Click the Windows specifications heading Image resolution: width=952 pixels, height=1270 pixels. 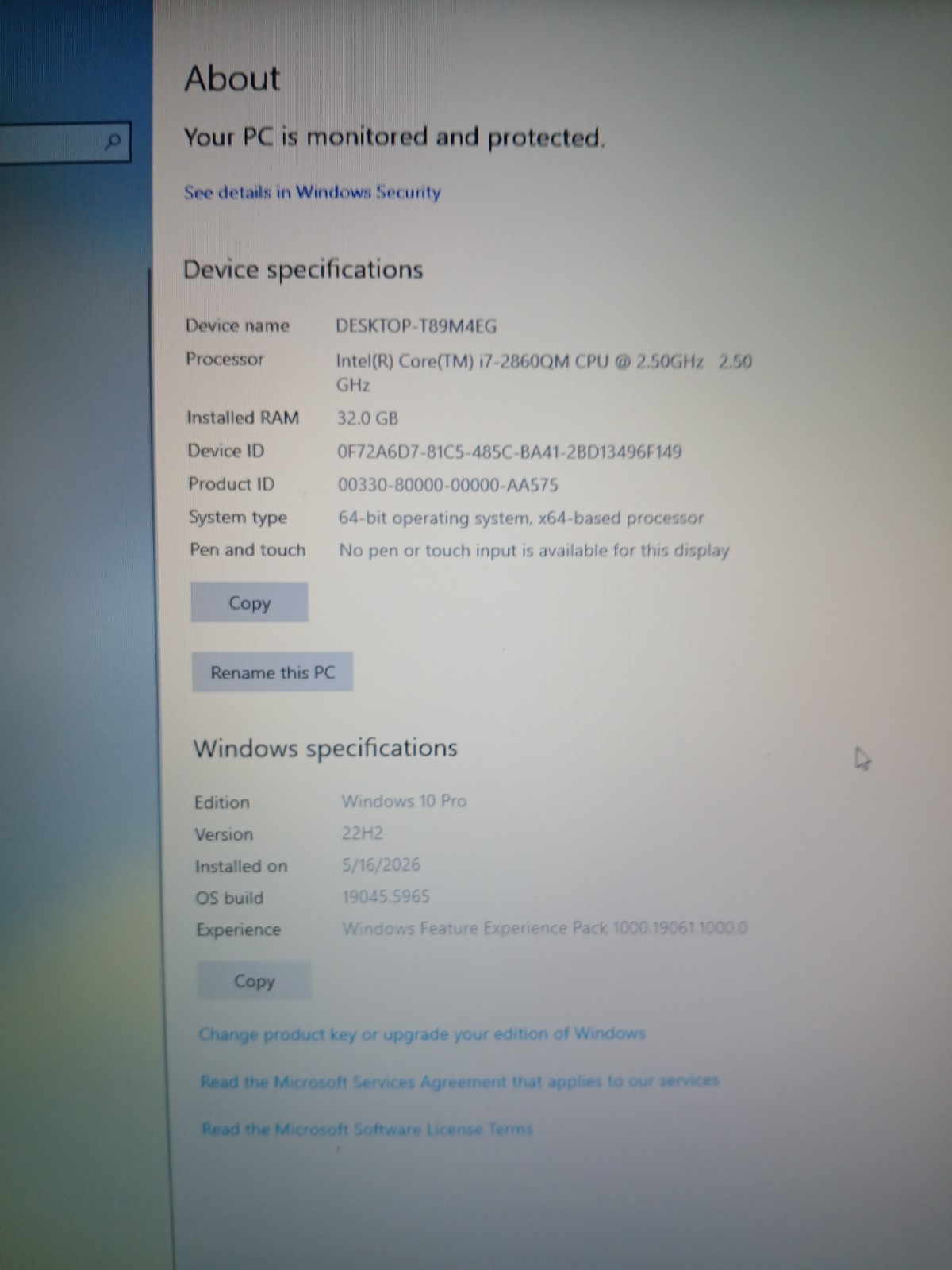pos(325,748)
